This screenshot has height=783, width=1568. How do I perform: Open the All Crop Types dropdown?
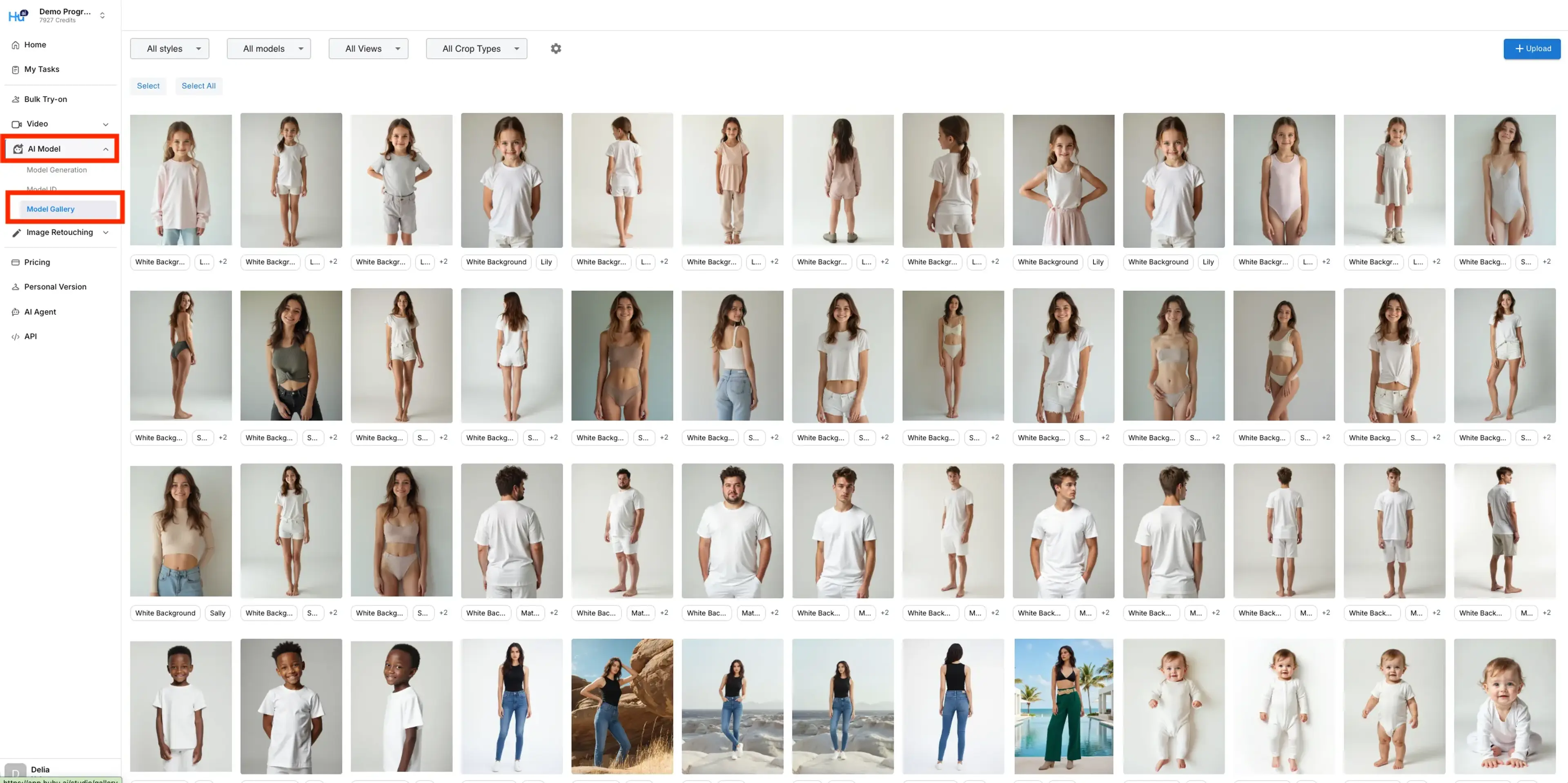[x=477, y=49]
